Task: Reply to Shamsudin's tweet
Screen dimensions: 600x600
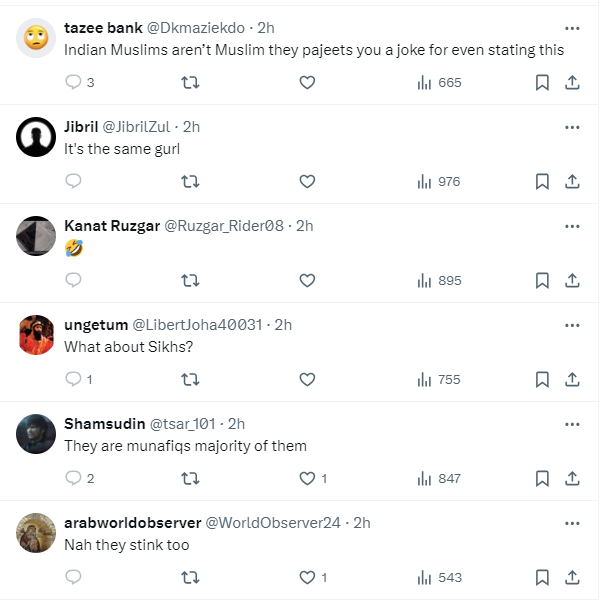Action: (73, 478)
